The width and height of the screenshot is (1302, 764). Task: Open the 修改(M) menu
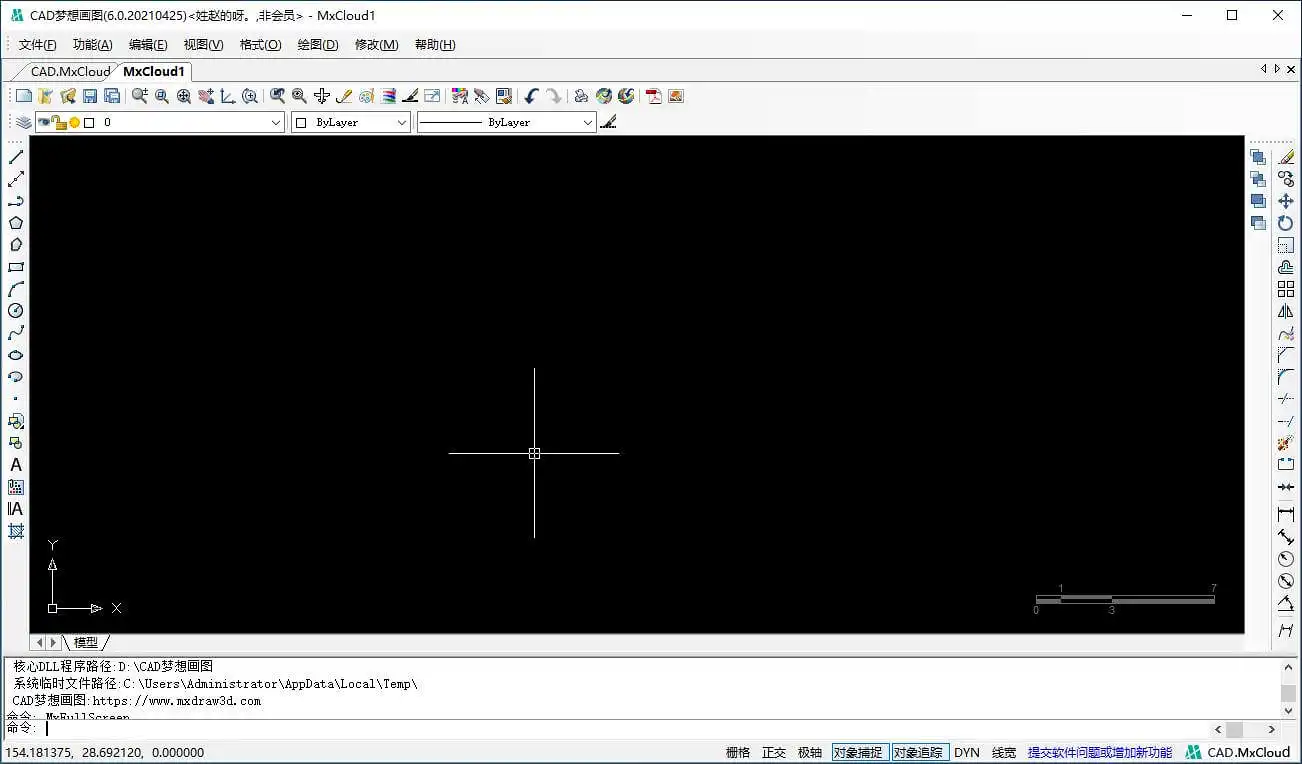click(377, 44)
